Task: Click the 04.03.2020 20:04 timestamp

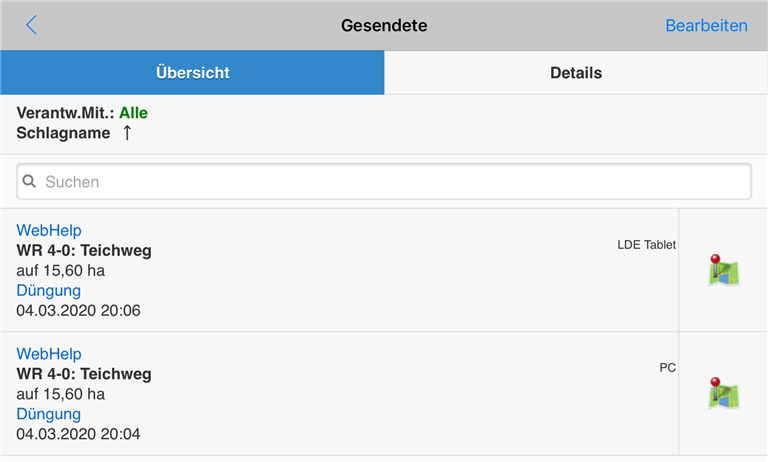Action: (78, 434)
